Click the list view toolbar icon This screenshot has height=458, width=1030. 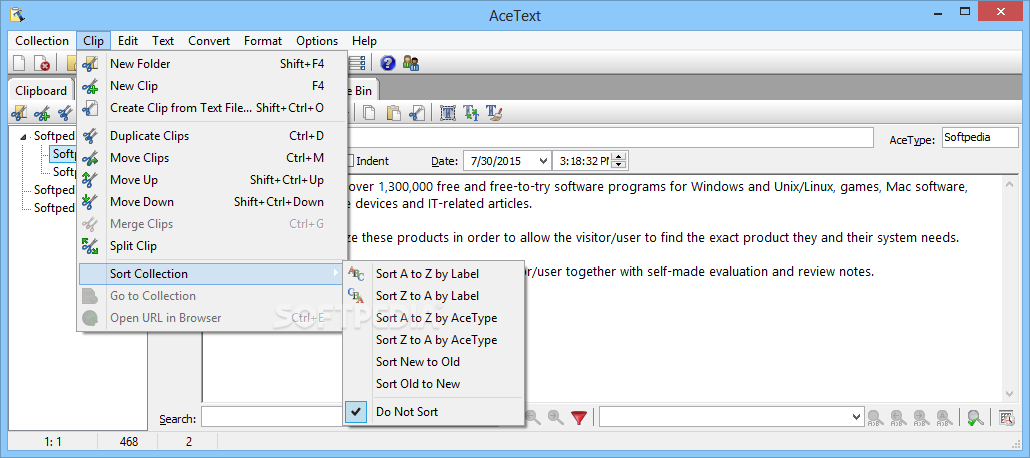point(357,63)
